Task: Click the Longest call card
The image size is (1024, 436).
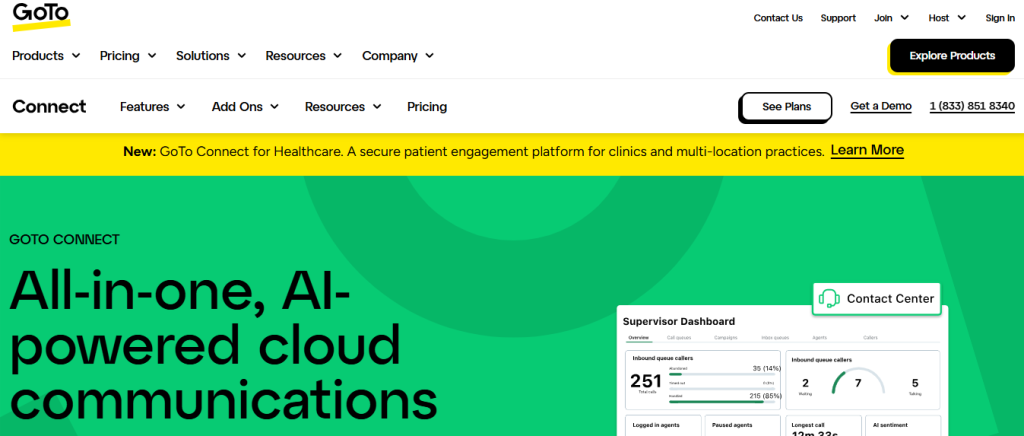Action: tap(823, 426)
